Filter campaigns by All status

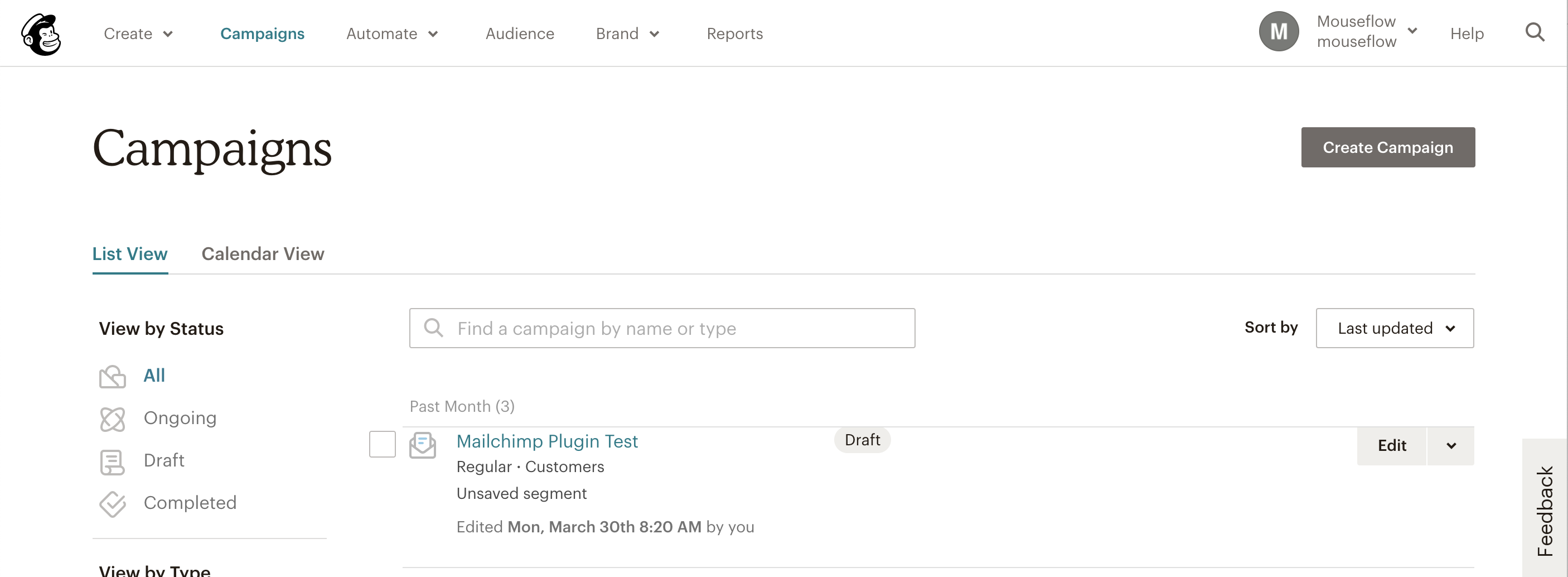pos(154,376)
